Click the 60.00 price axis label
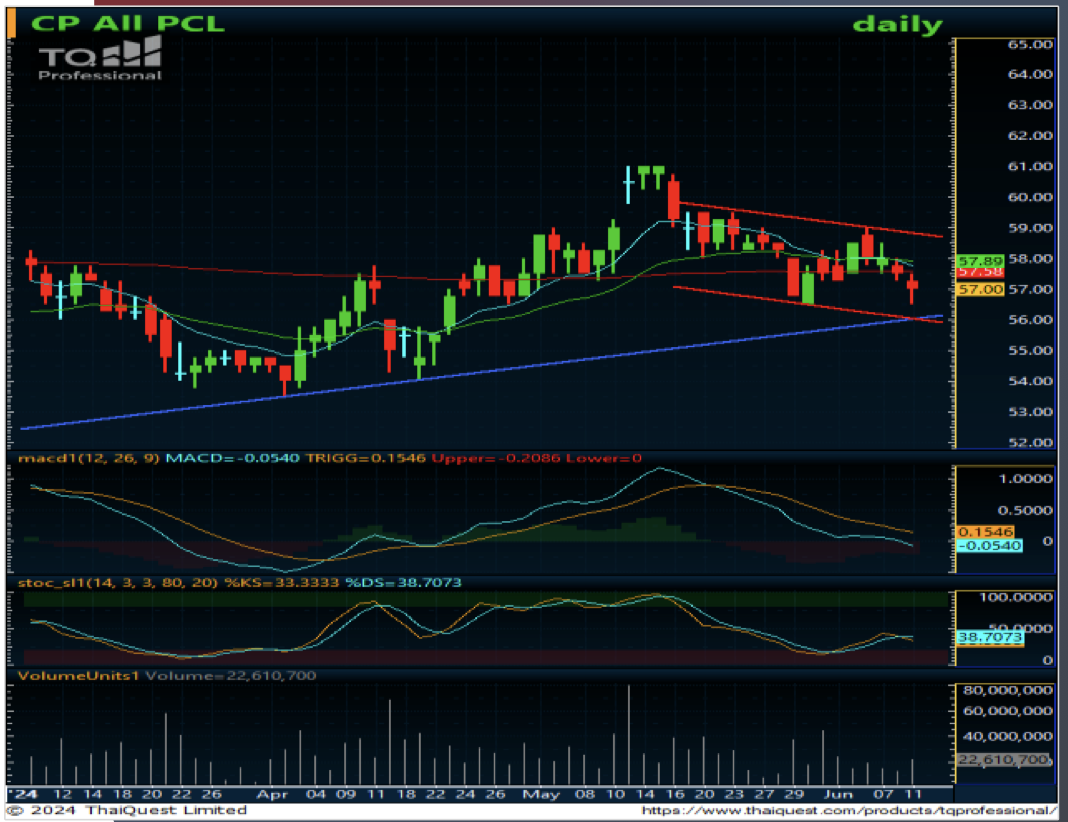 1031,197
